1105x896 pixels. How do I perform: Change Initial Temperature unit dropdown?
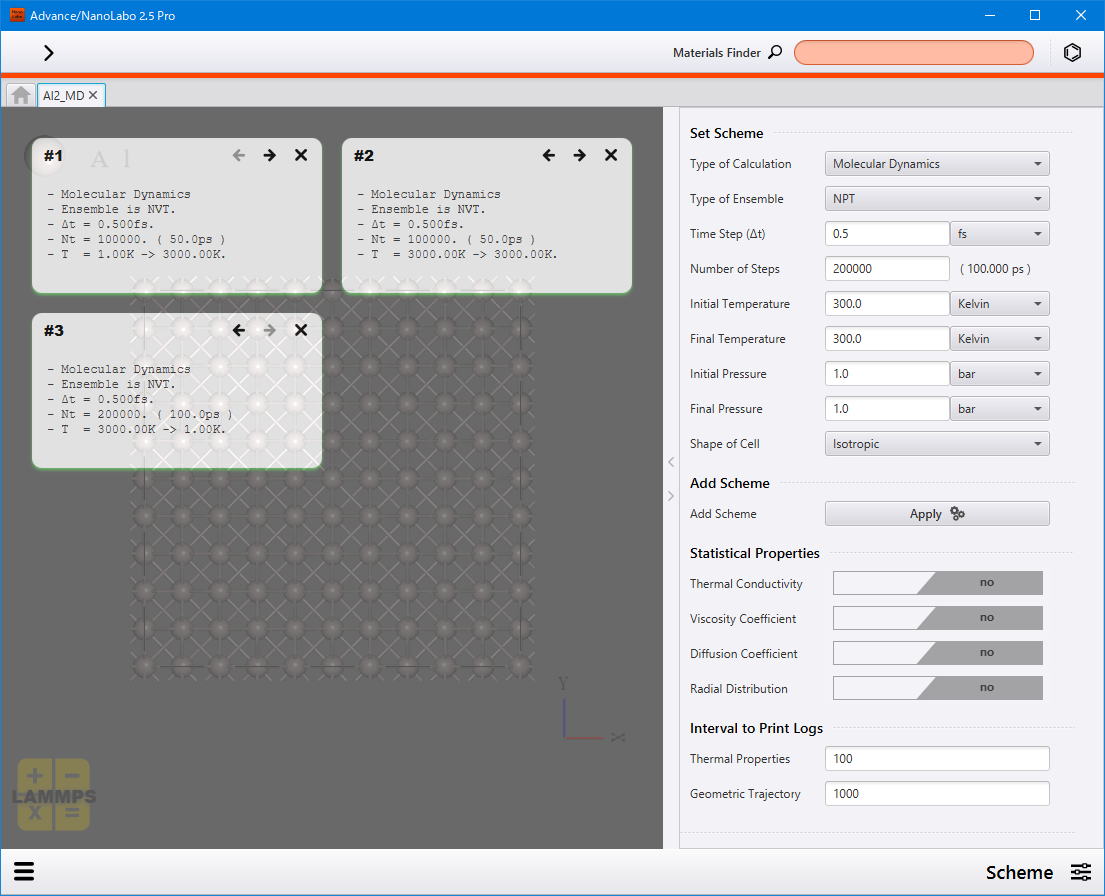tap(999, 304)
